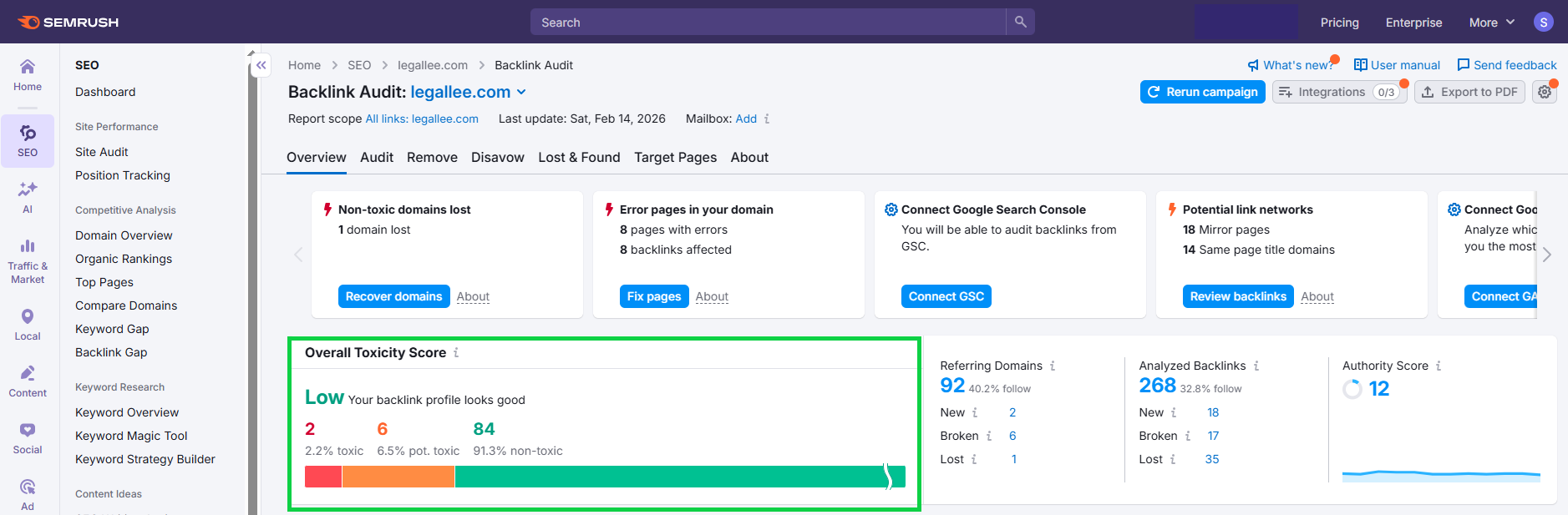The width and height of the screenshot is (1568, 515).
Task: Click the SEO breadcrumb link
Action: coord(359,65)
